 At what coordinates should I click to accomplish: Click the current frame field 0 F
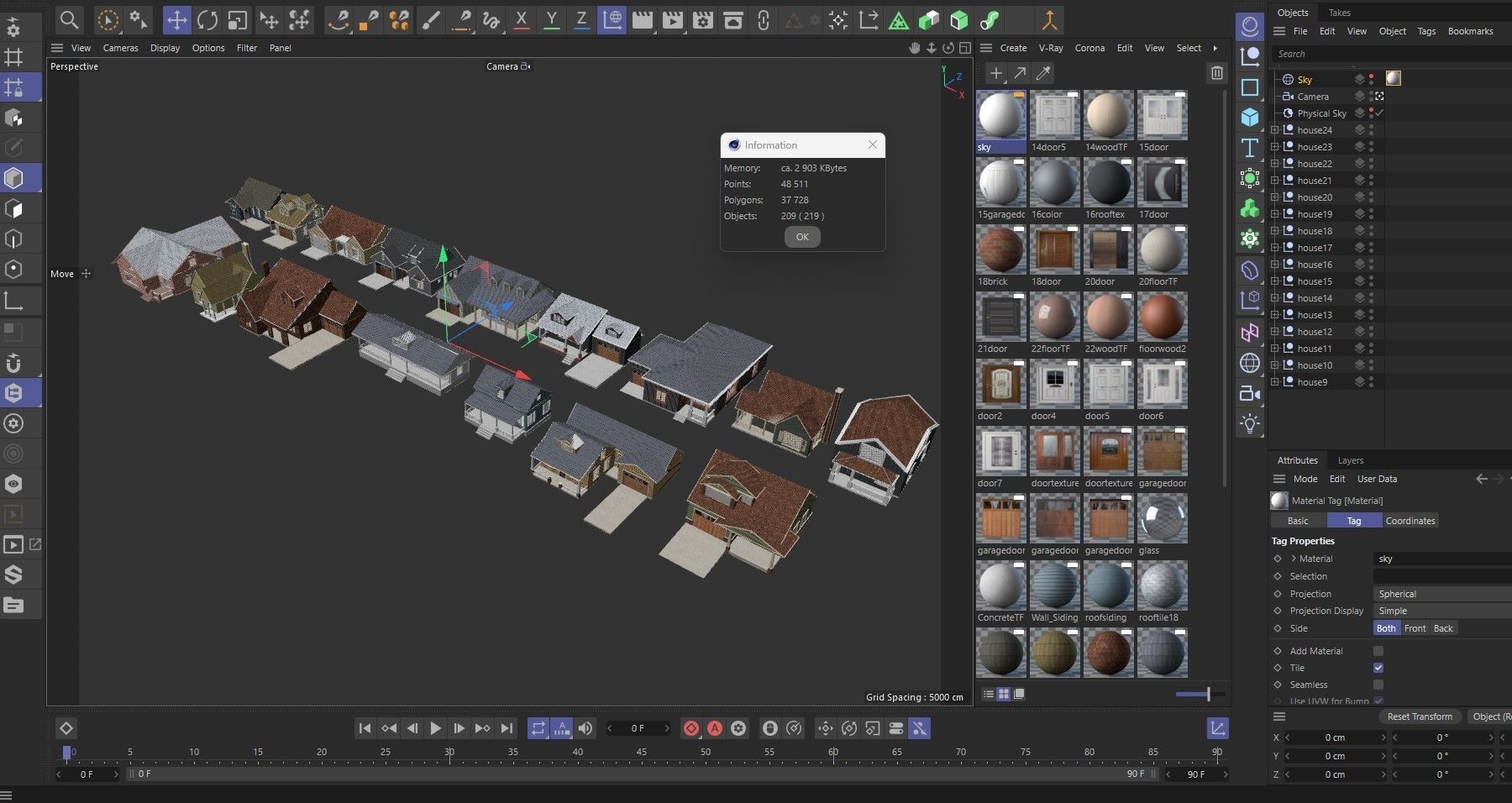click(x=638, y=728)
